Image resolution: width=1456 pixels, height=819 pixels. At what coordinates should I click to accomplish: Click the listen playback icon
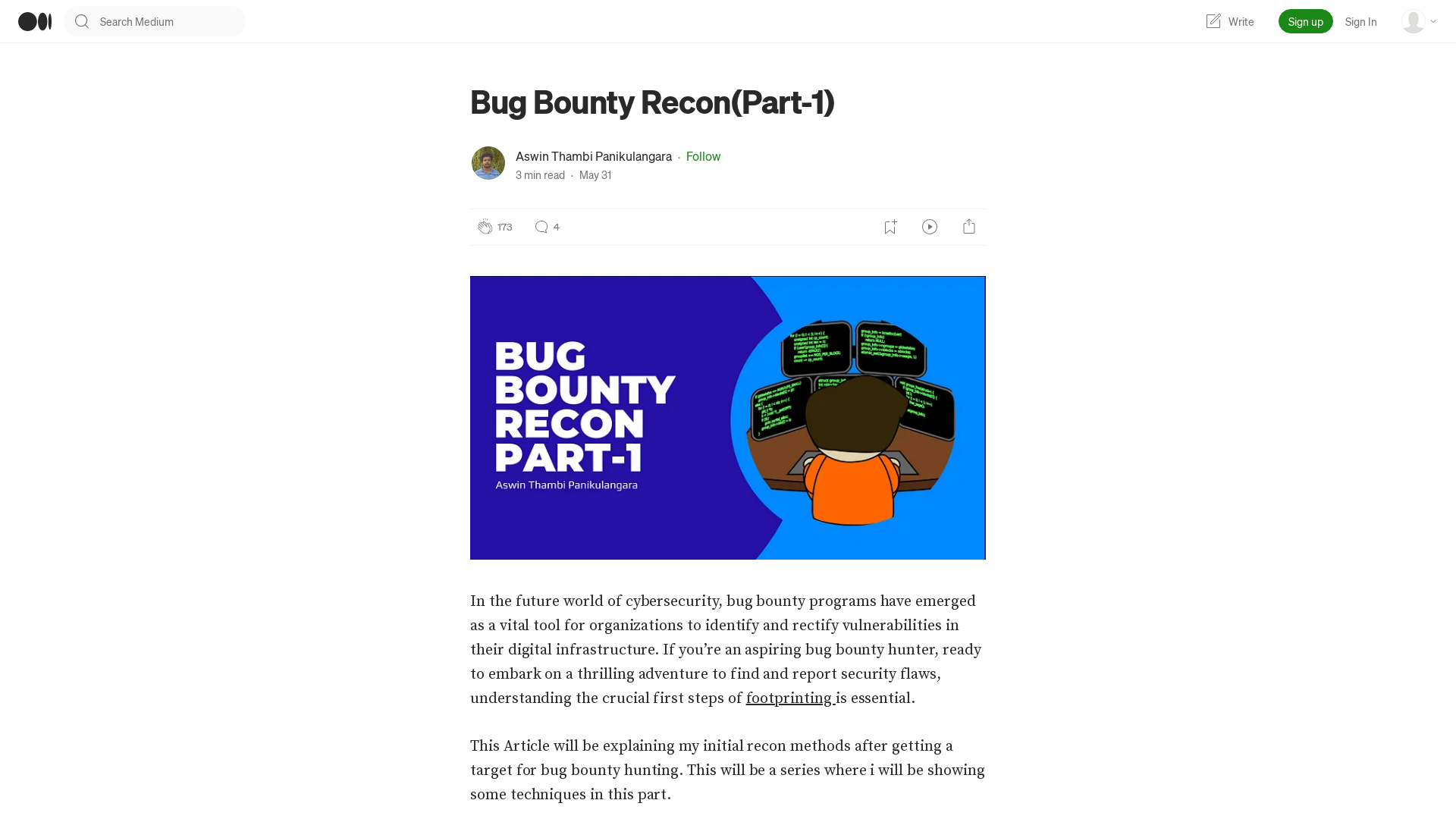(x=929, y=226)
